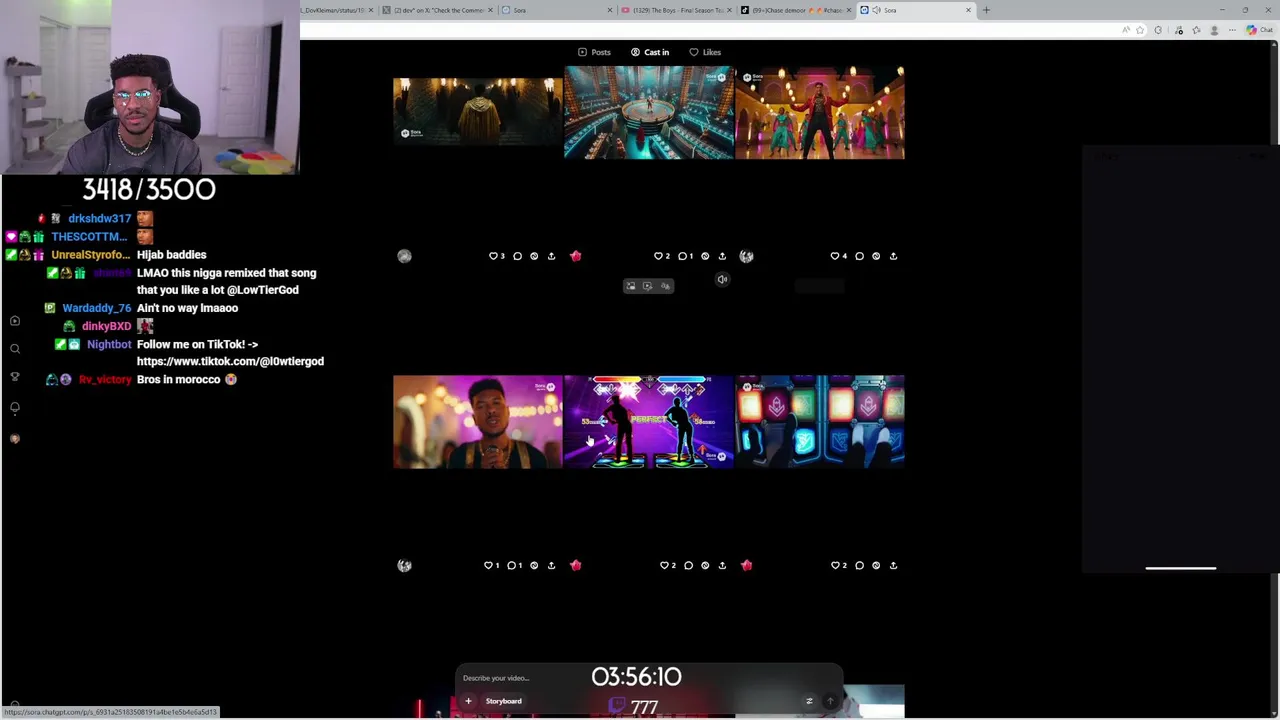Open comments on the man singing post

click(514, 565)
